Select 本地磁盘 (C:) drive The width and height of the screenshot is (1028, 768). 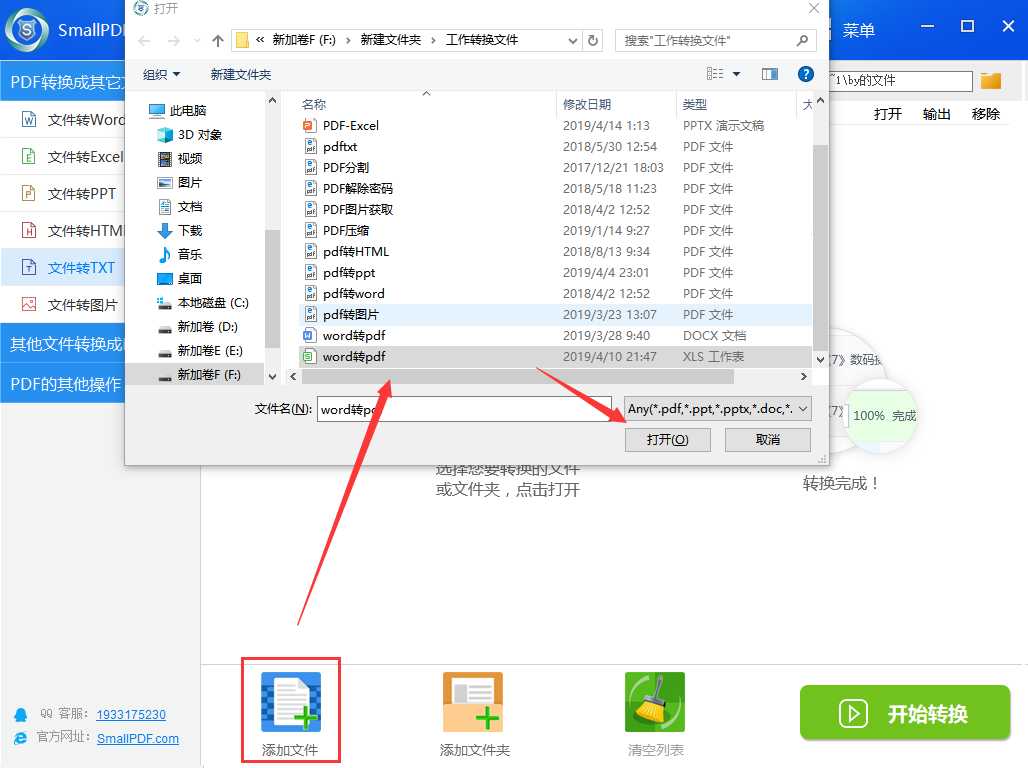[x=203, y=302]
